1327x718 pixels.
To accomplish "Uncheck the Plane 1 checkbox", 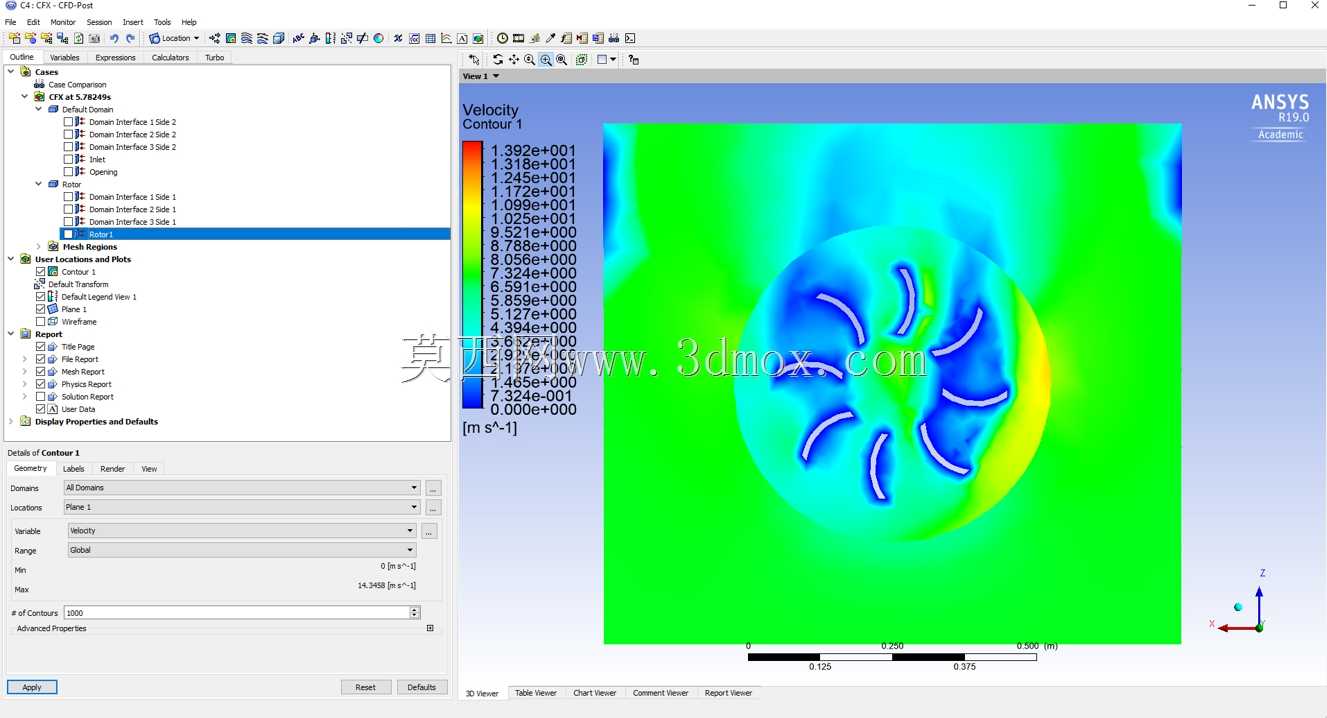I will [41, 309].
